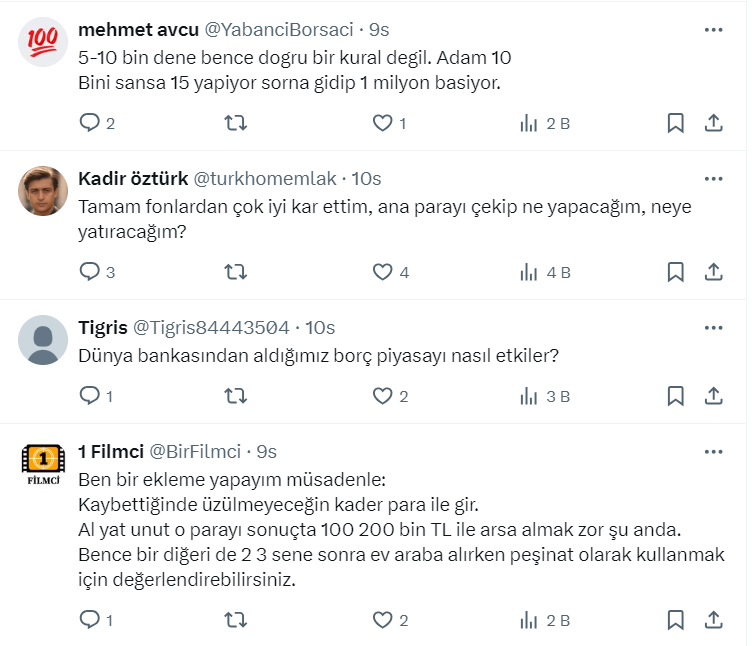Open Tigris default avatar
The height and width of the screenshot is (646, 756).
(x=42, y=338)
